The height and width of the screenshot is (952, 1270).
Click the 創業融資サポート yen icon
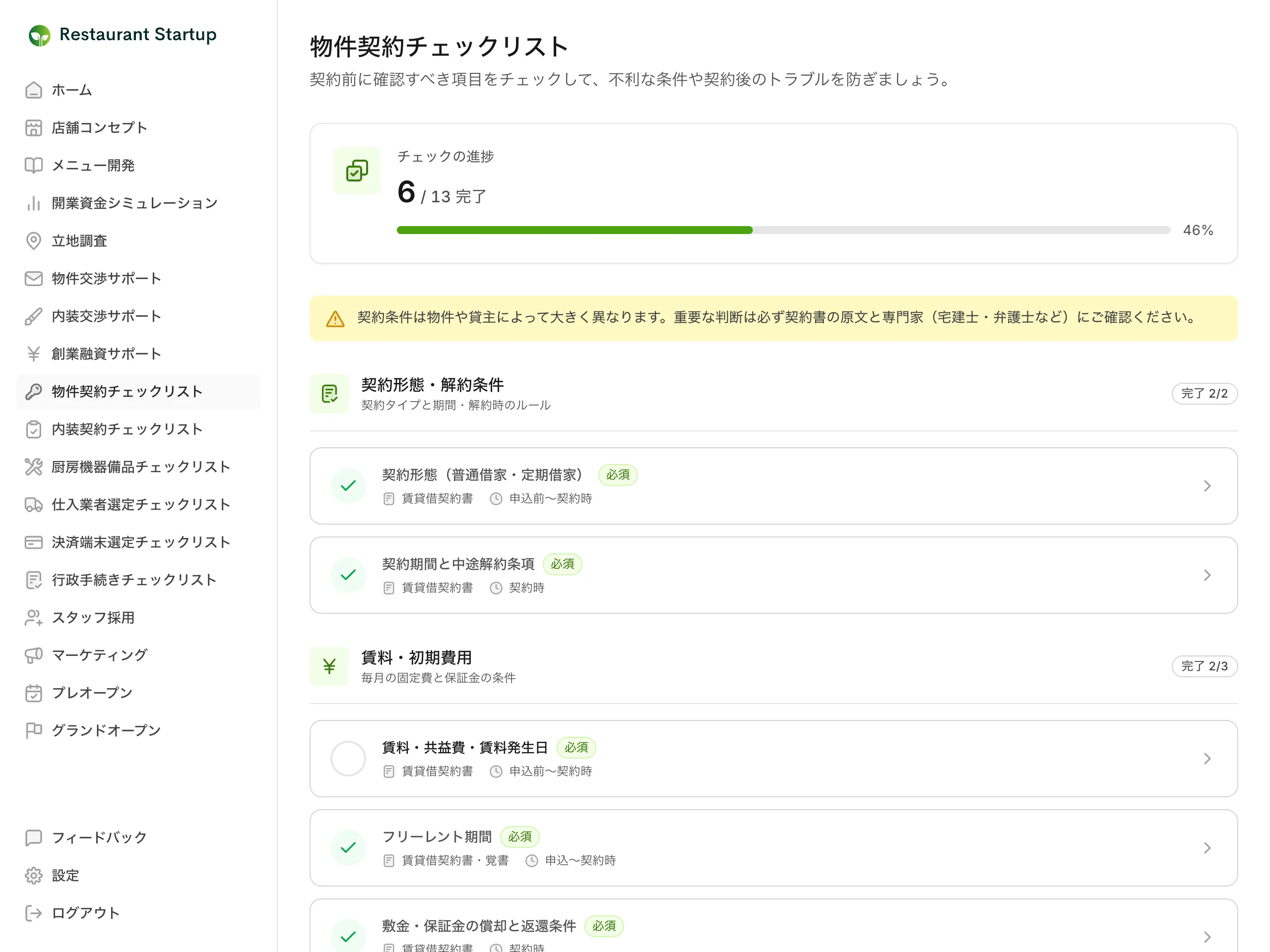tap(34, 354)
